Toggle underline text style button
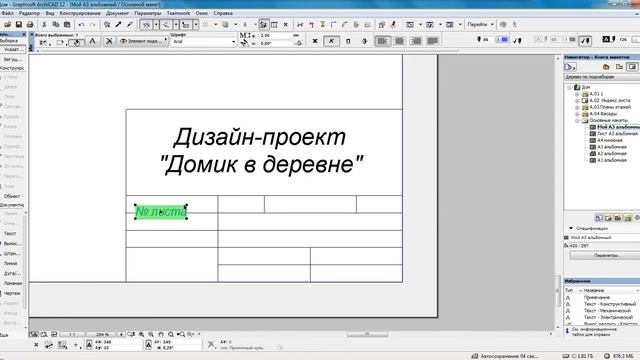640x360 pixels. (x=348, y=41)
